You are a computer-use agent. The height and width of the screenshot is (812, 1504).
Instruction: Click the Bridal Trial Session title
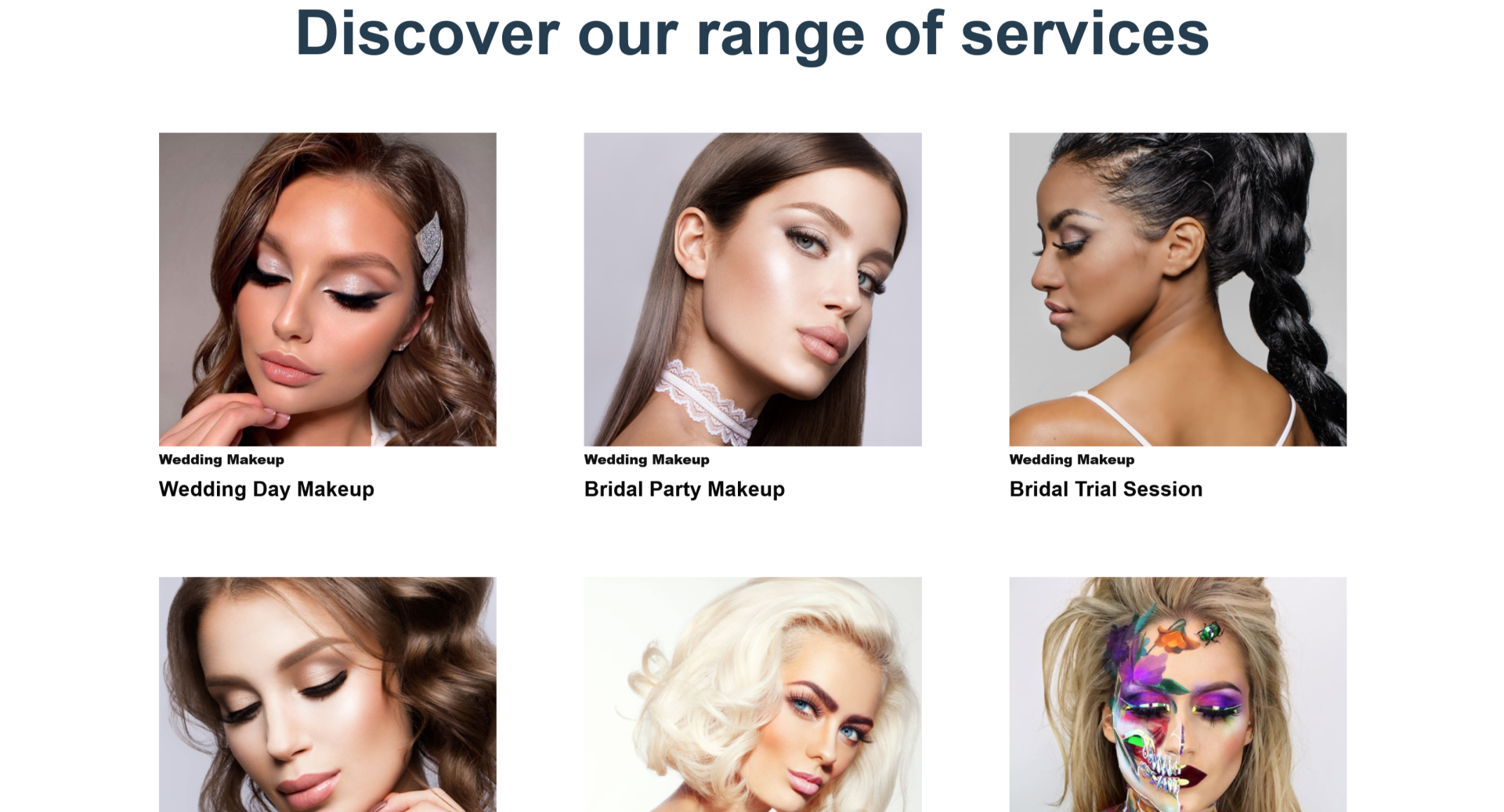[1106, 489]
